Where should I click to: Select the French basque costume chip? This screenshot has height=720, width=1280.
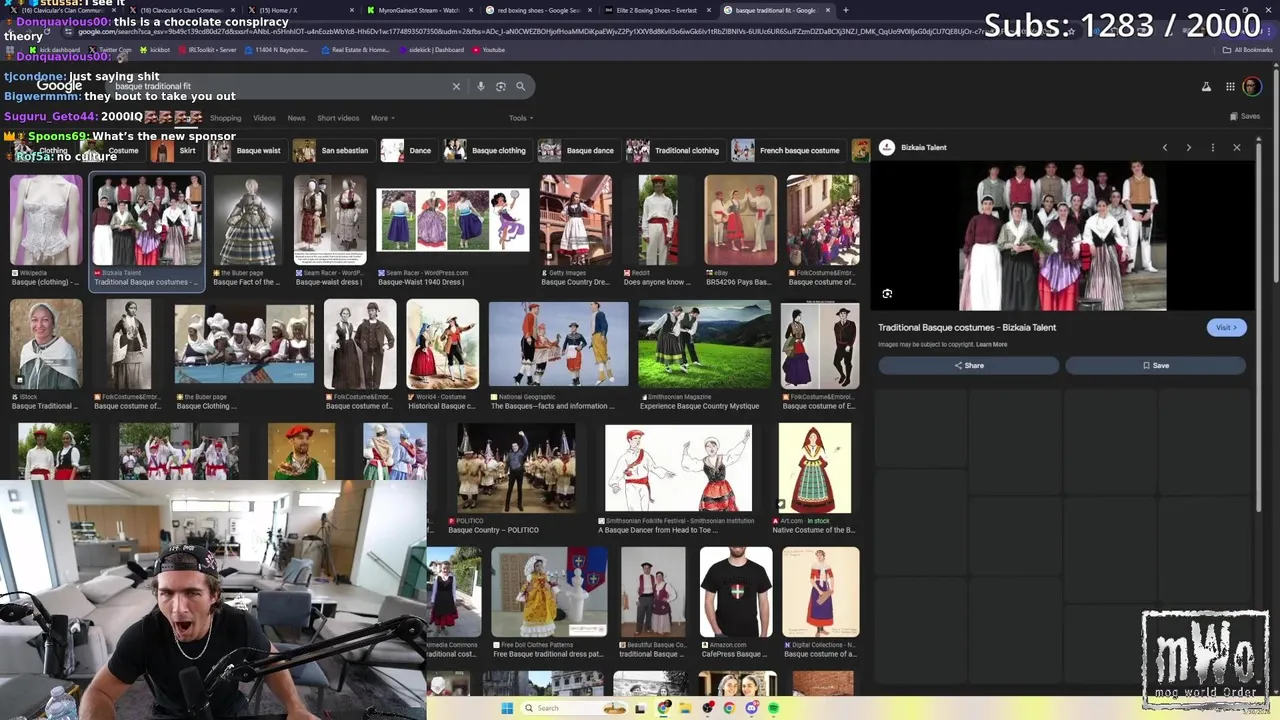pos(788,151)
